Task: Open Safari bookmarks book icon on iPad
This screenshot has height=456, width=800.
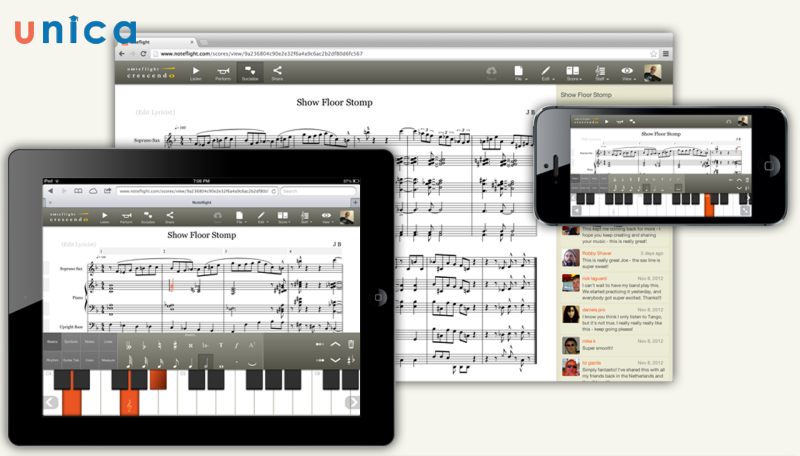Action: point(78,191)
